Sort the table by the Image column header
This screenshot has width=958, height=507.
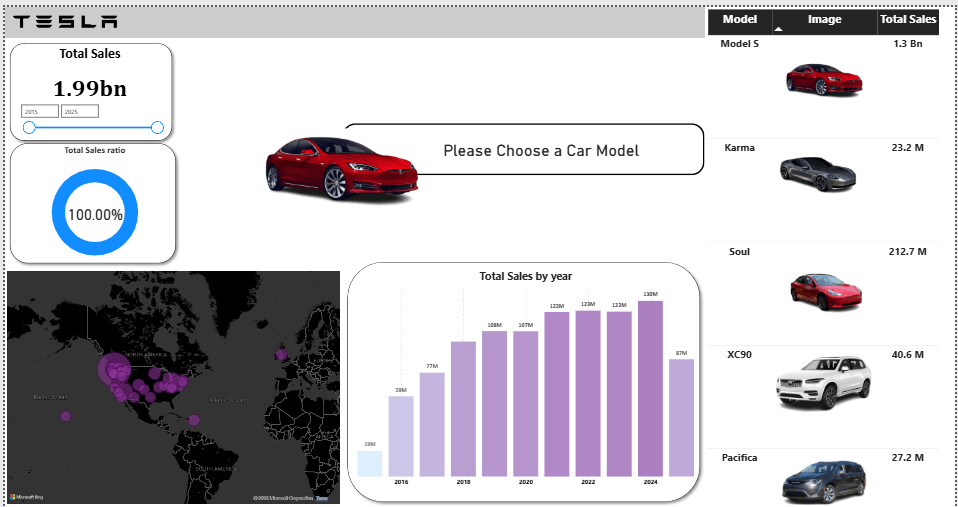click(825, 20)
